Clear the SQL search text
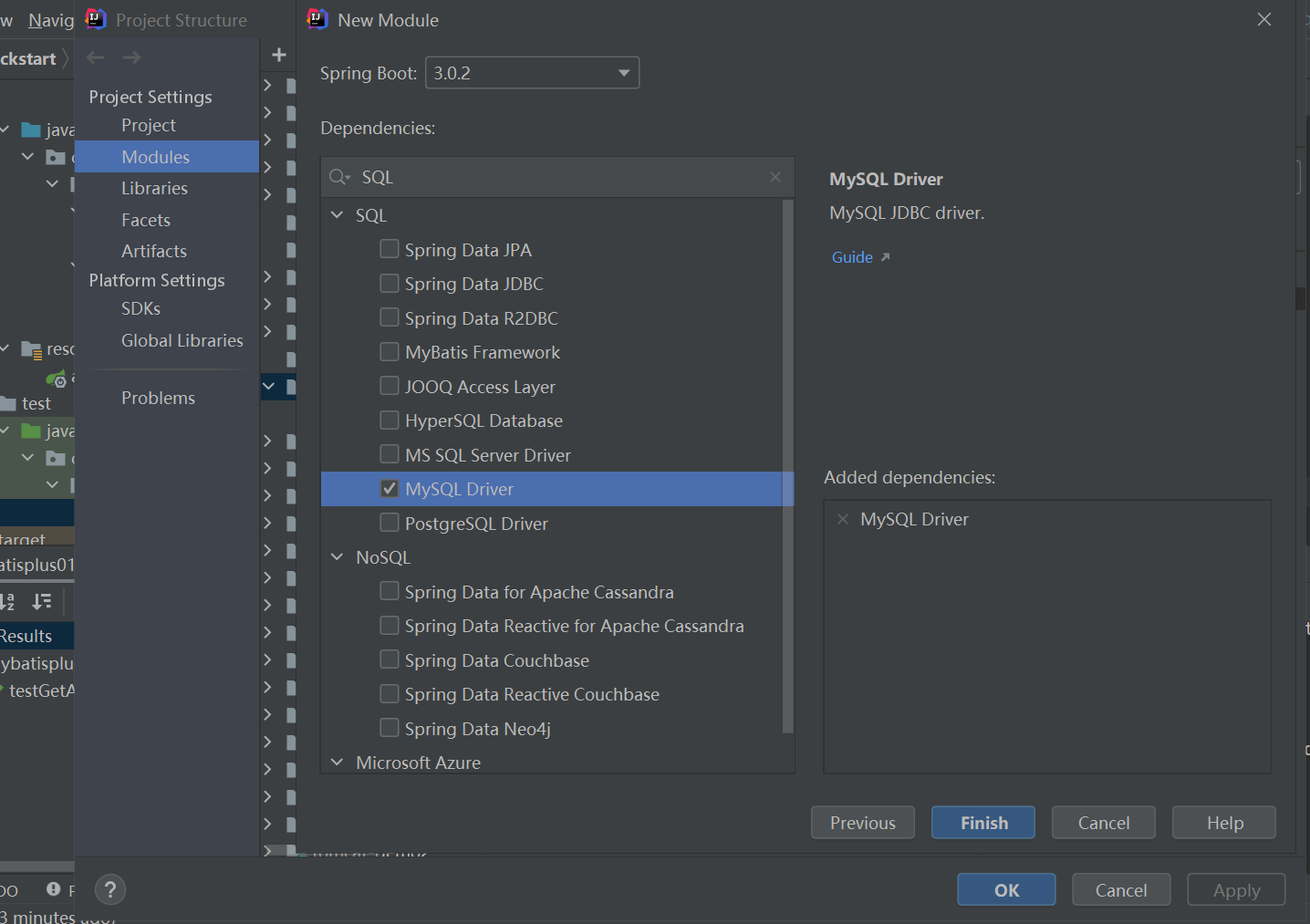1310x924 pixels. [775, 177]
